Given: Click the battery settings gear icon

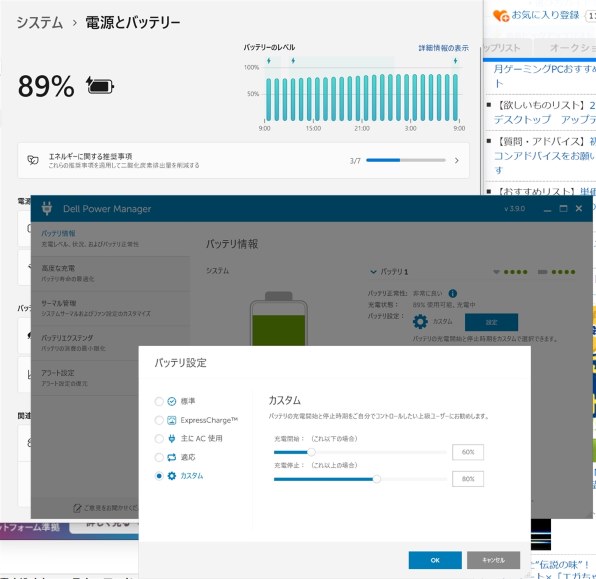Looking at the screenshot, I should click(420, 322).
